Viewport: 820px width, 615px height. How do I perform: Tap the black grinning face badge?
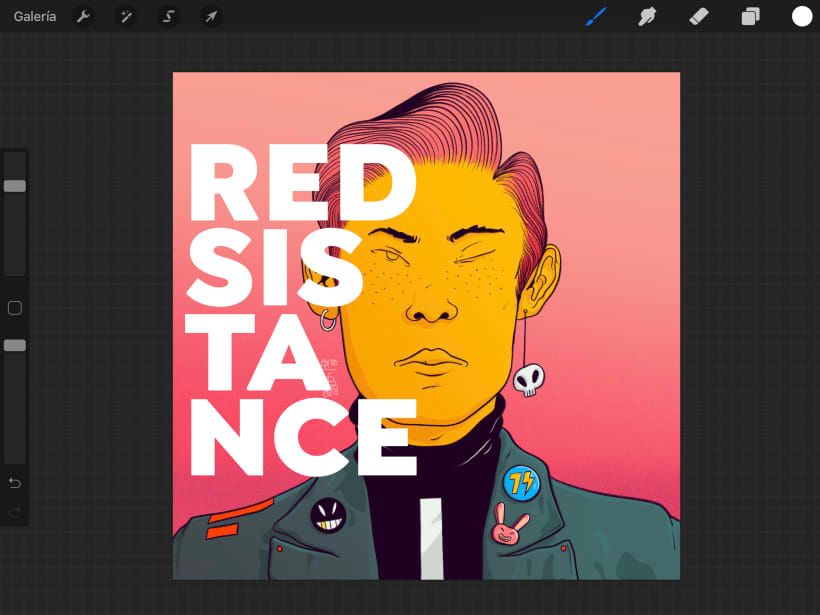click(x=327, y=515)
